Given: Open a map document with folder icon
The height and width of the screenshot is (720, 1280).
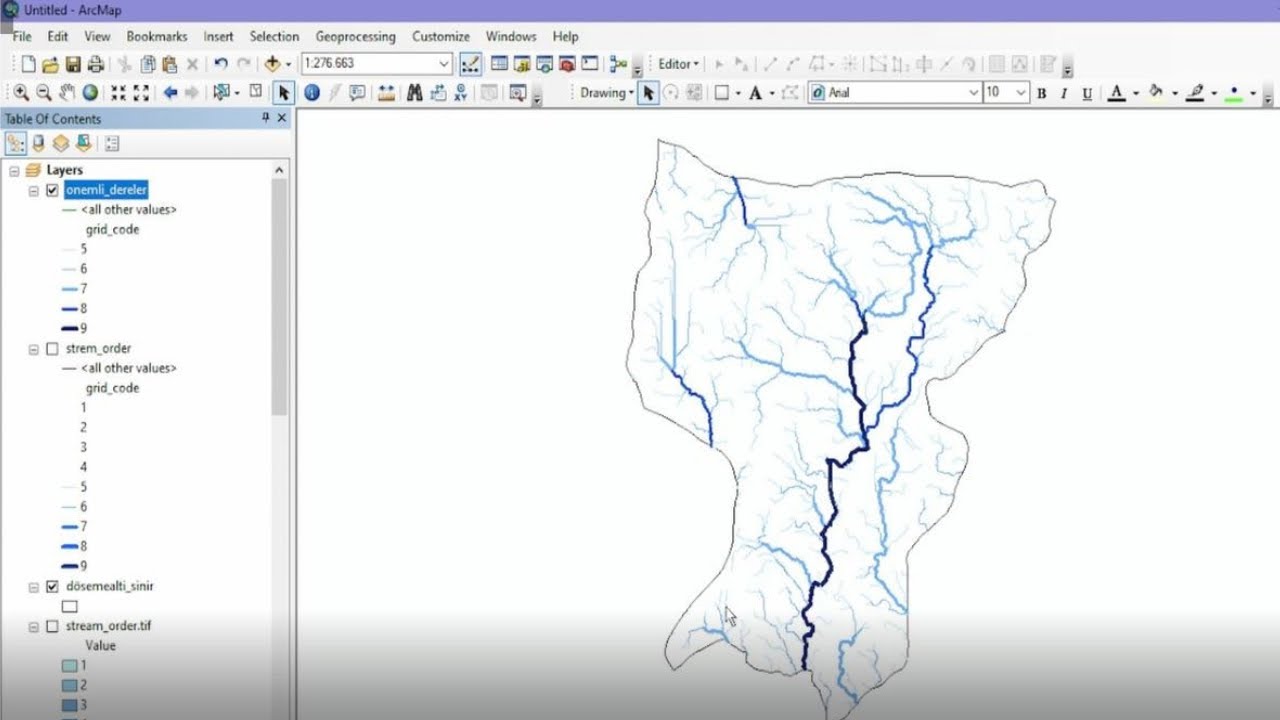Looking at the screenshot, I should tap(50, 64).
